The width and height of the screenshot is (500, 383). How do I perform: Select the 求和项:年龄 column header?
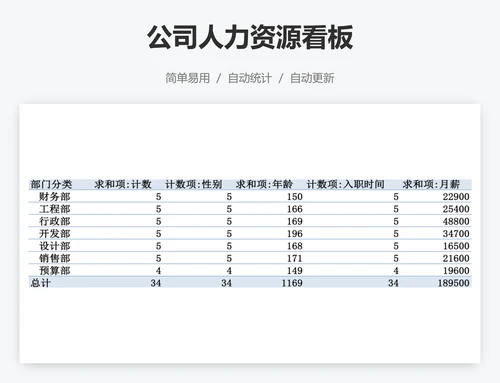[x=264, y=184]
